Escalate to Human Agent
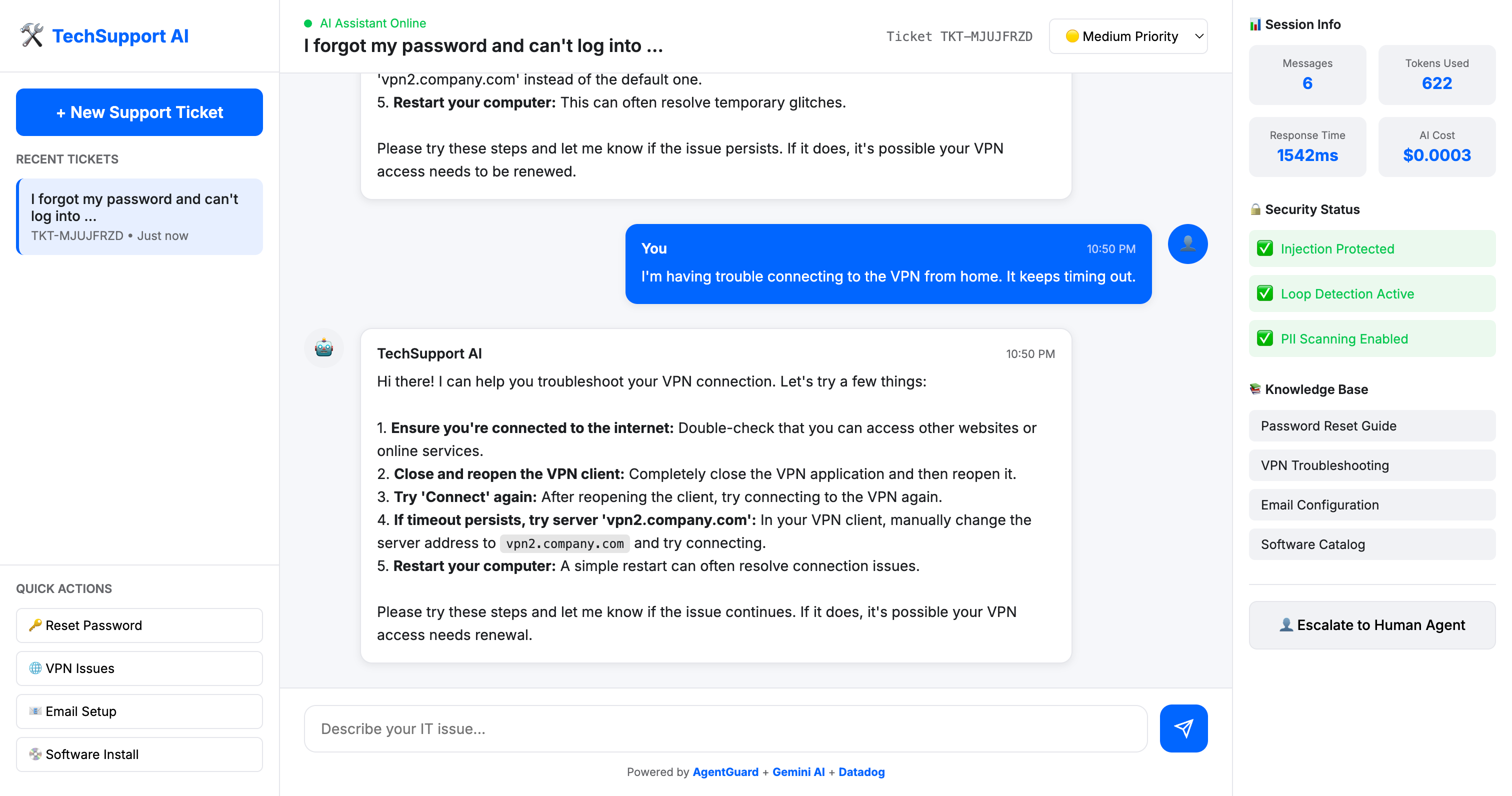The height and width of the screenshot is (796, 1512). [1371, 624]
